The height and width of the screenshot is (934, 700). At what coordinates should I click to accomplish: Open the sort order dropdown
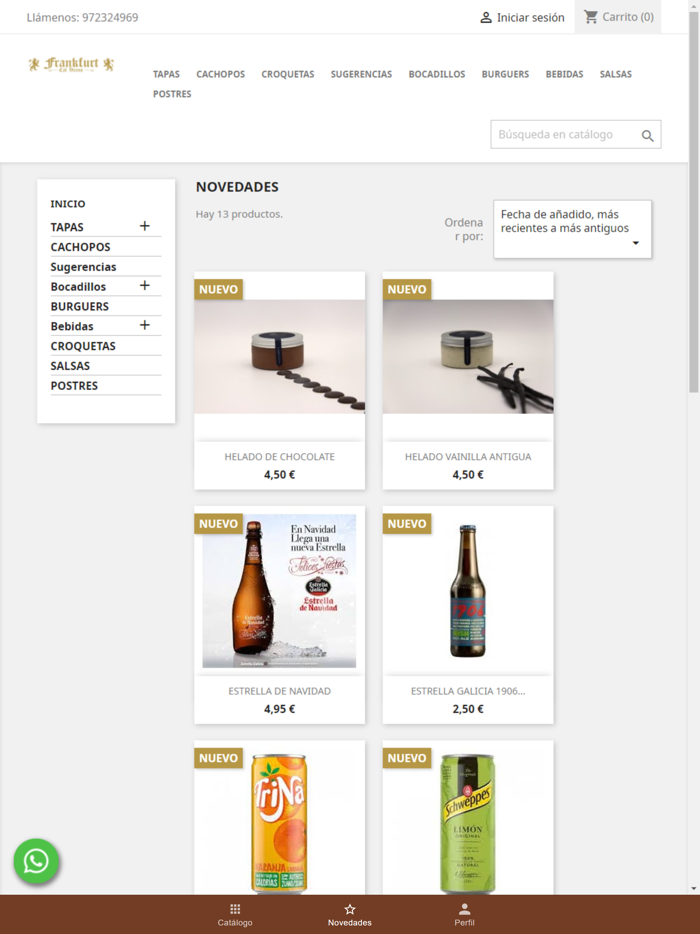[573, 229]
